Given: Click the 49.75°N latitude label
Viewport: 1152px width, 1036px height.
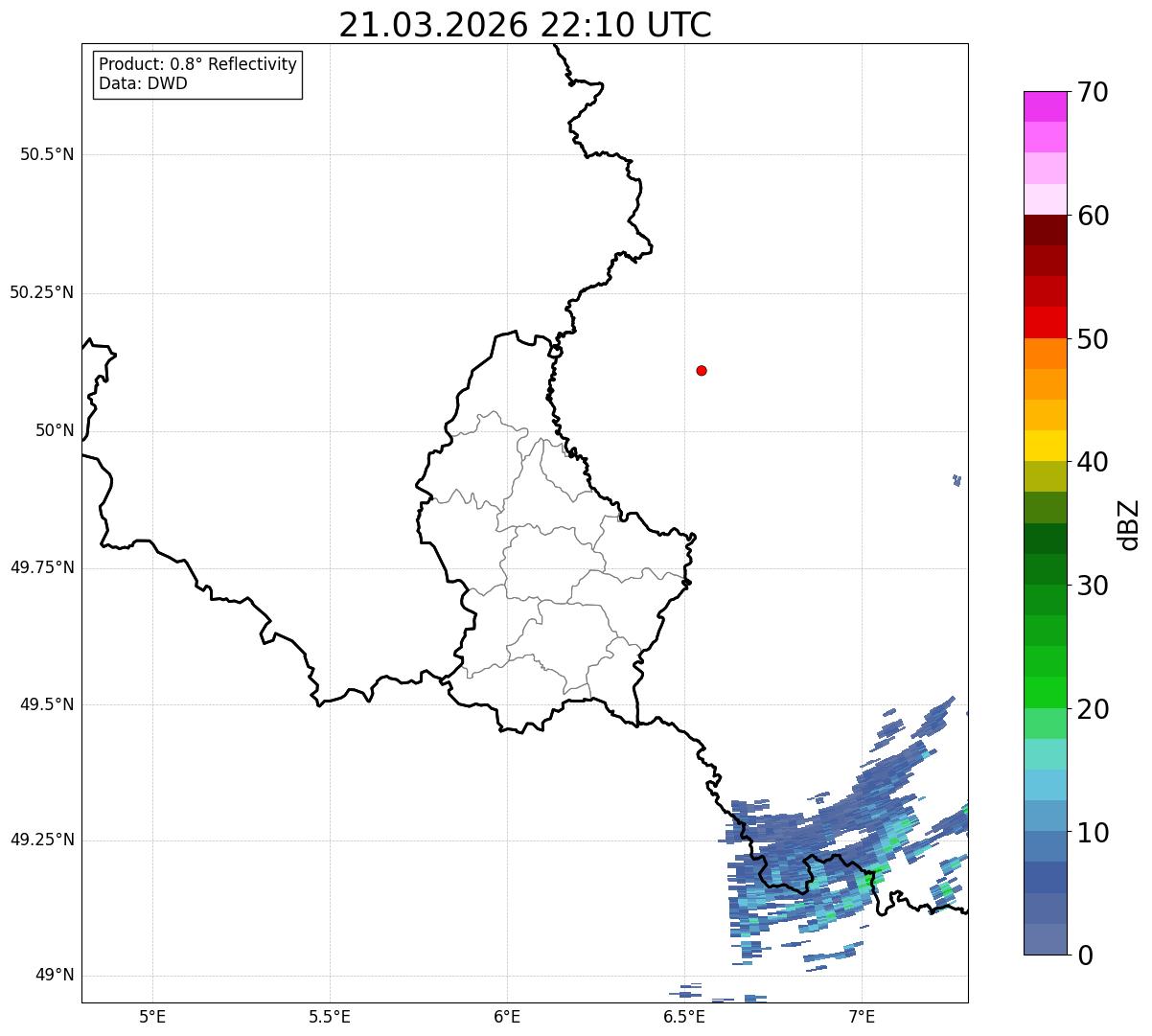Looking at the screenshot, I should click(x=42, y=567).
